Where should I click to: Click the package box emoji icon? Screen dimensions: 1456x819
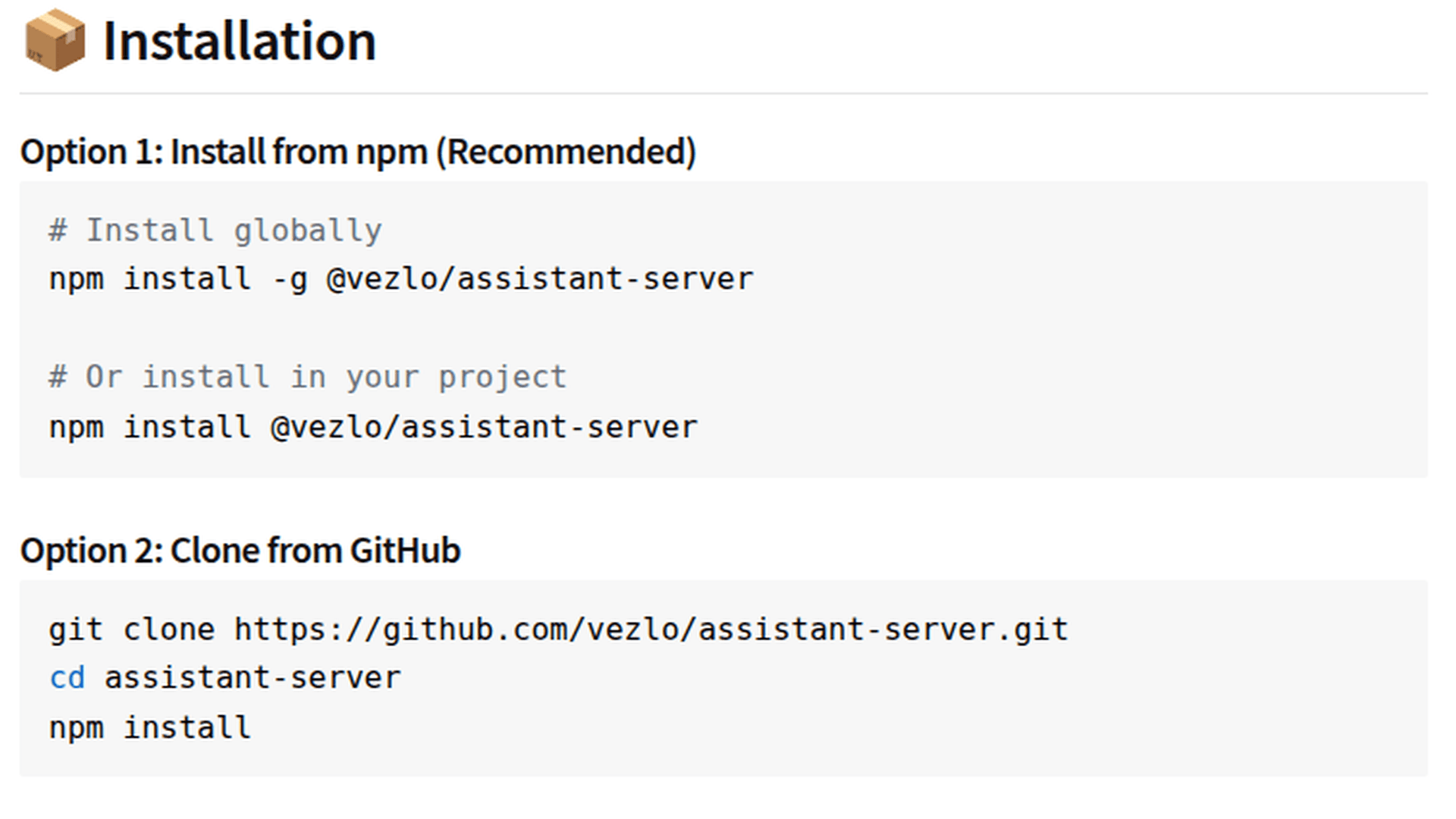point(55,41)
